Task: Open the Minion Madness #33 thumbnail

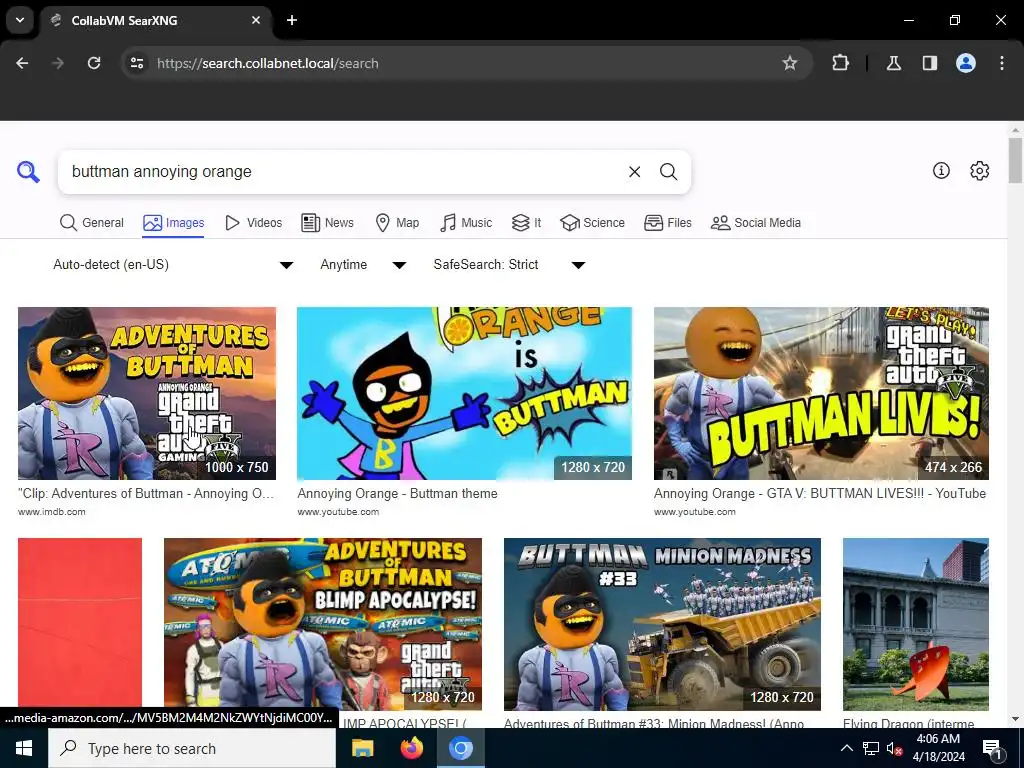Action: (662, 624)
